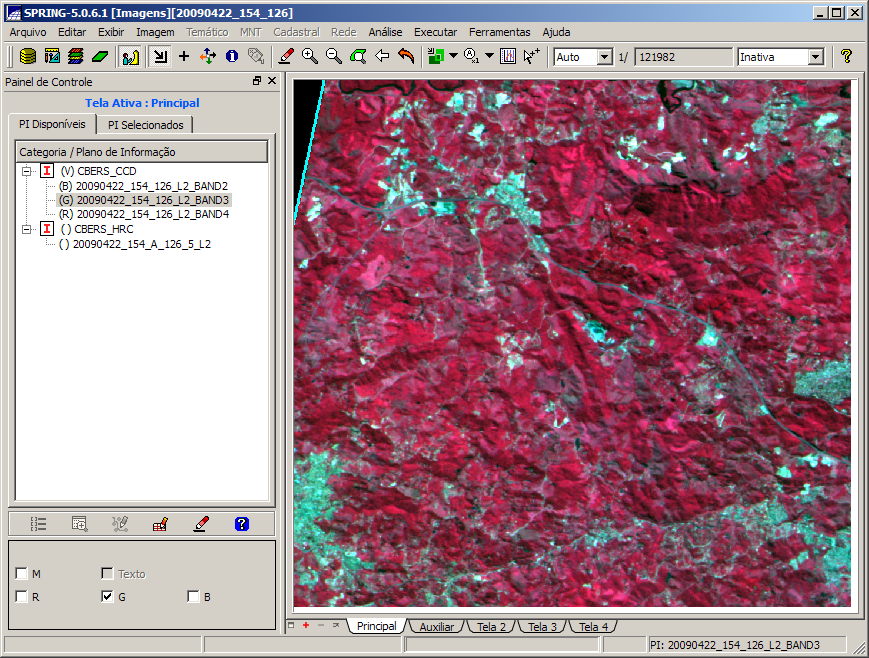Enable the B channel checkbox
The height and width of the screenshot is (658, 869).
point(193,597)
